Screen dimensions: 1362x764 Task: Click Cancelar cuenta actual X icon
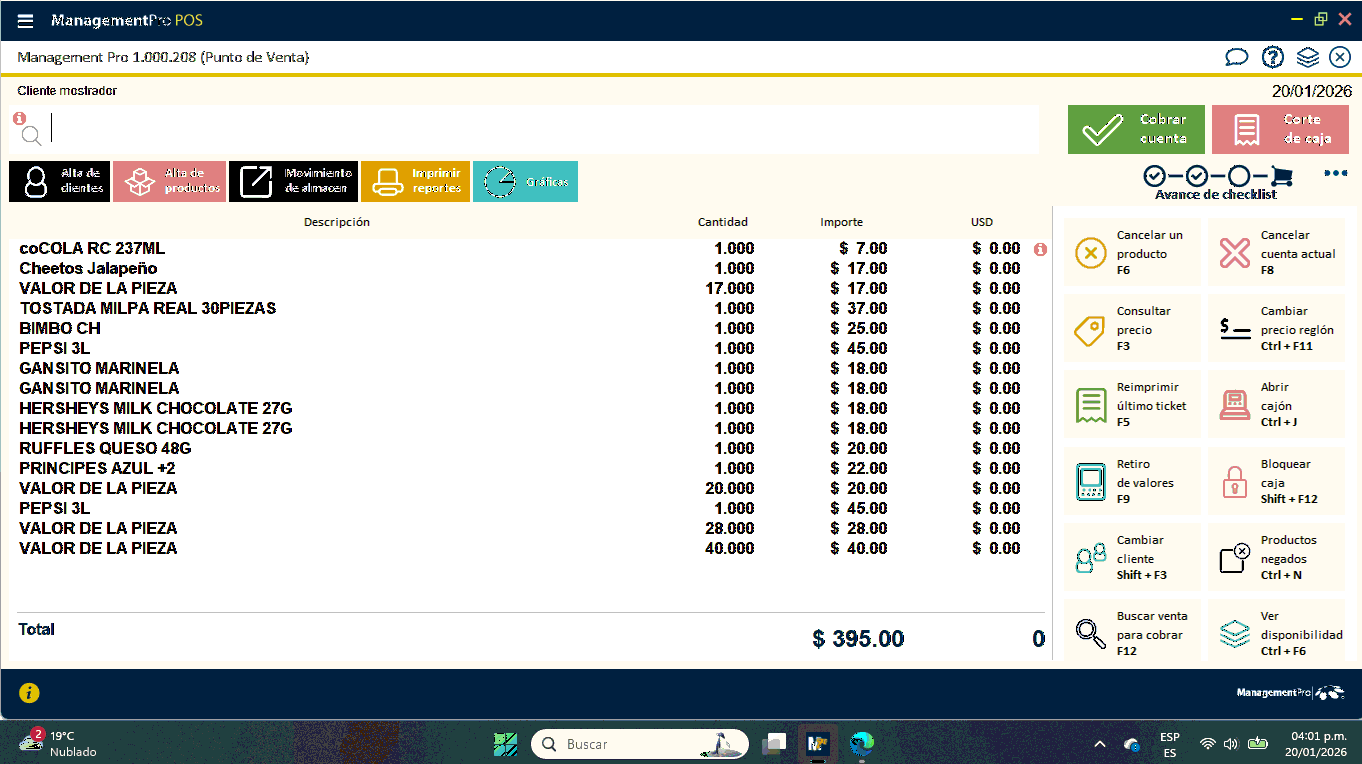(x=1235, y=254)
